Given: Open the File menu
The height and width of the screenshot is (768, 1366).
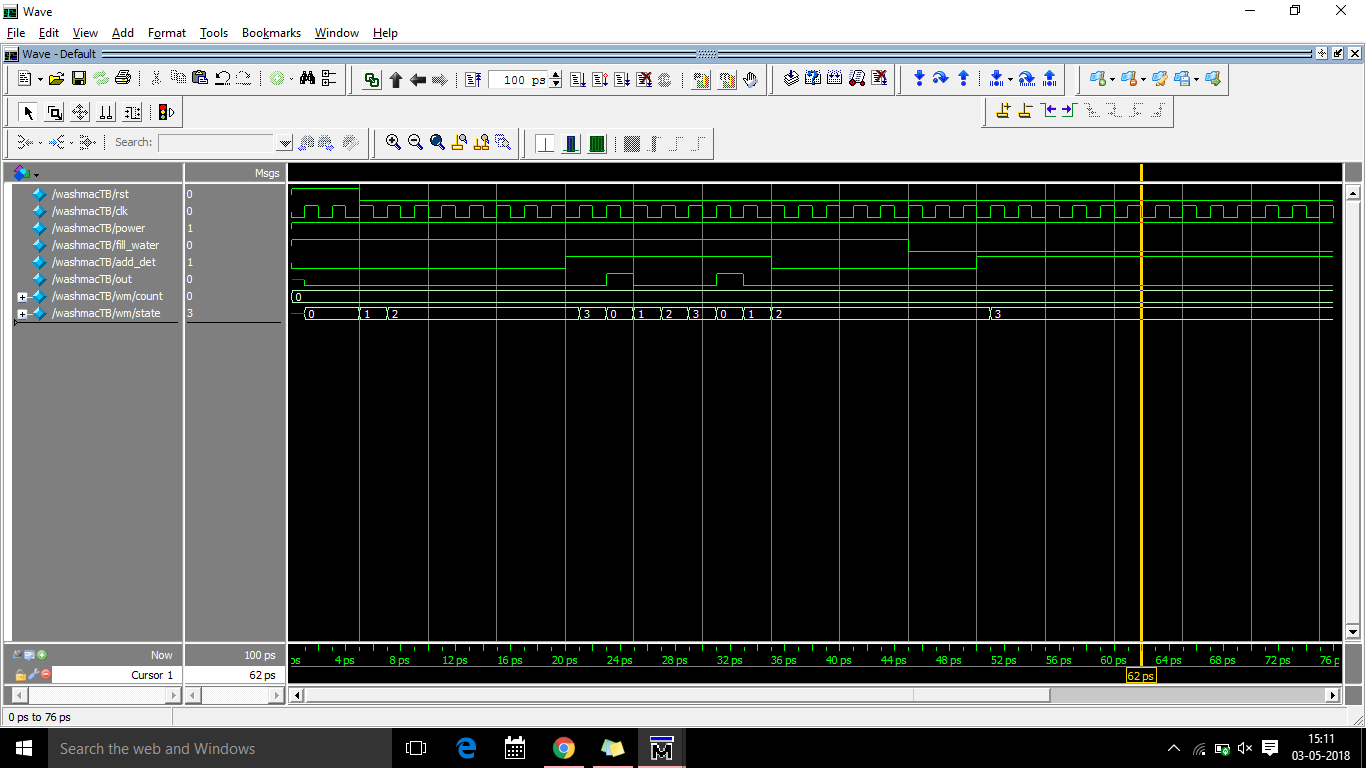Looking at the screenshot, I should (x=16, y=33).
